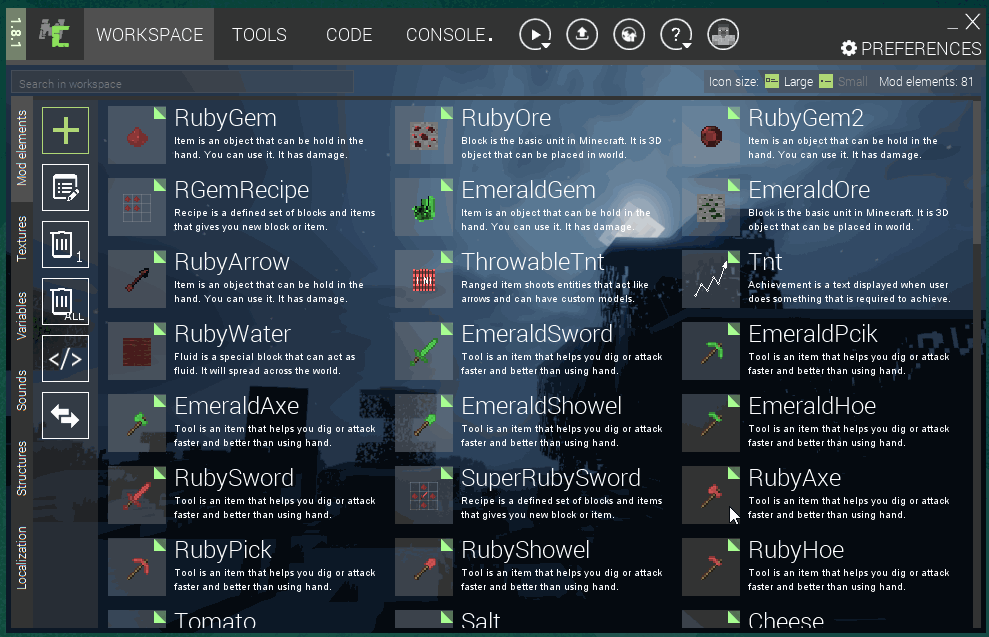
Task: Open the element code view icon
Action: (x=66, y=359)
